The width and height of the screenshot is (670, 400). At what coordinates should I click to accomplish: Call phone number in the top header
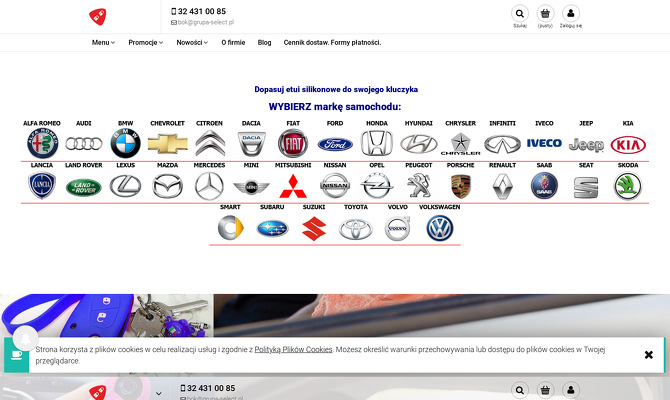tap(202, 11)
